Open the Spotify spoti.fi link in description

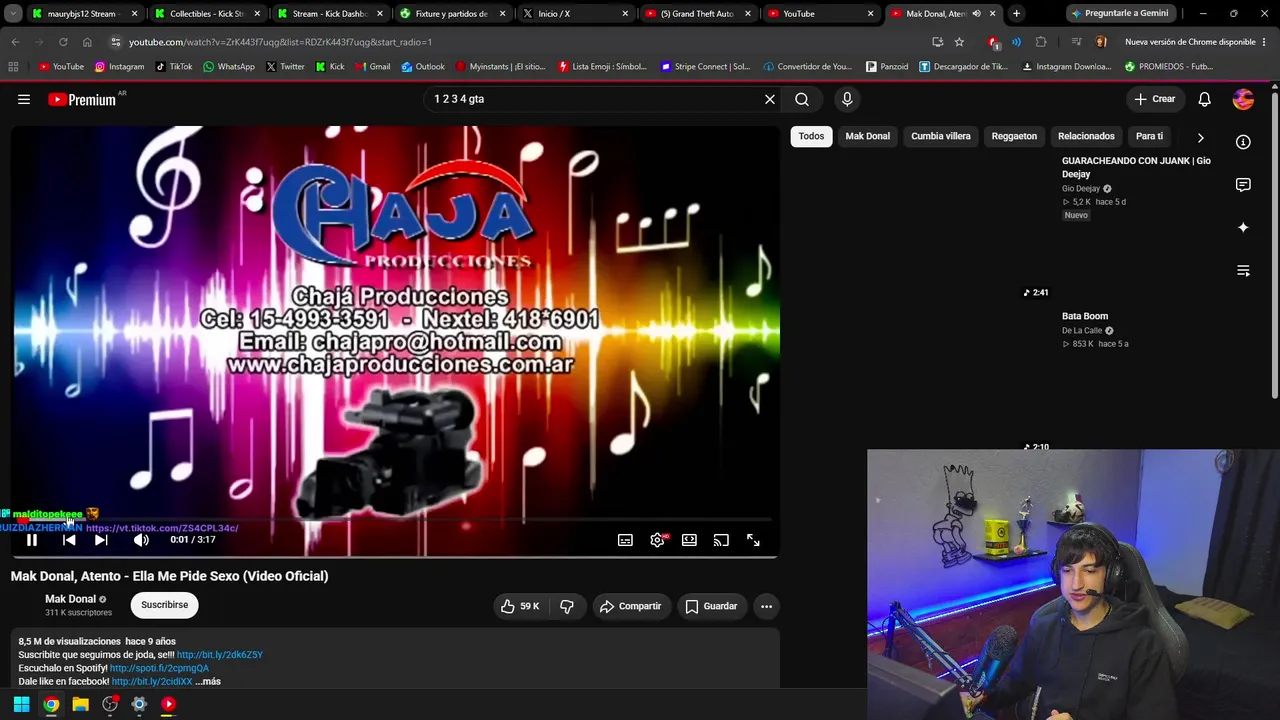[x=159, y=668]
